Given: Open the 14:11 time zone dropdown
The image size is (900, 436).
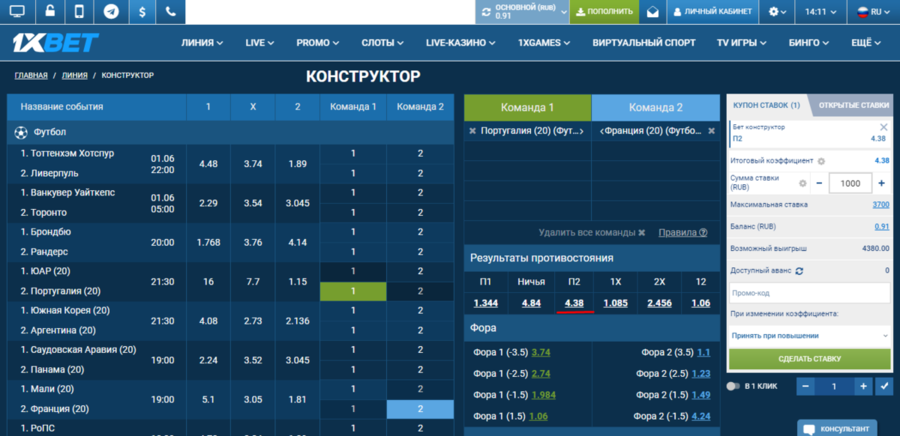Looking at the screenshot, I should 820,11.
